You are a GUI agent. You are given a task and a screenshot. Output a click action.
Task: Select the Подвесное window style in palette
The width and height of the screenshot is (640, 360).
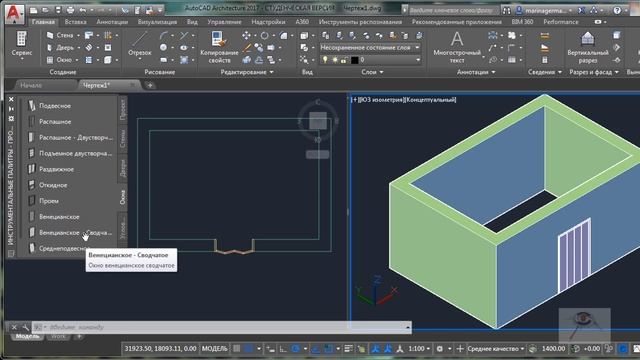pos(50,106)
